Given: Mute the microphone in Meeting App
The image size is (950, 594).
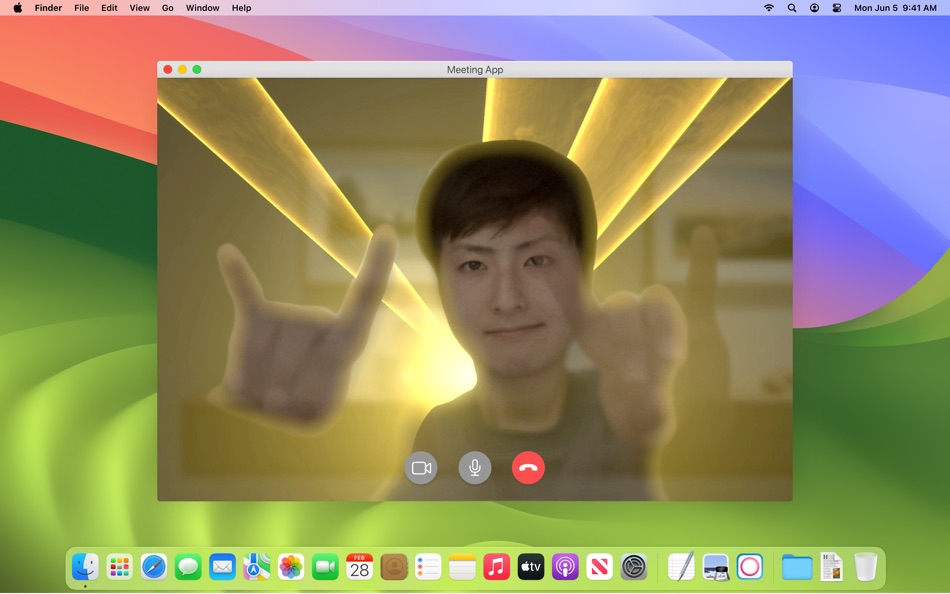Looking at the screenshot, I should 475,467.
